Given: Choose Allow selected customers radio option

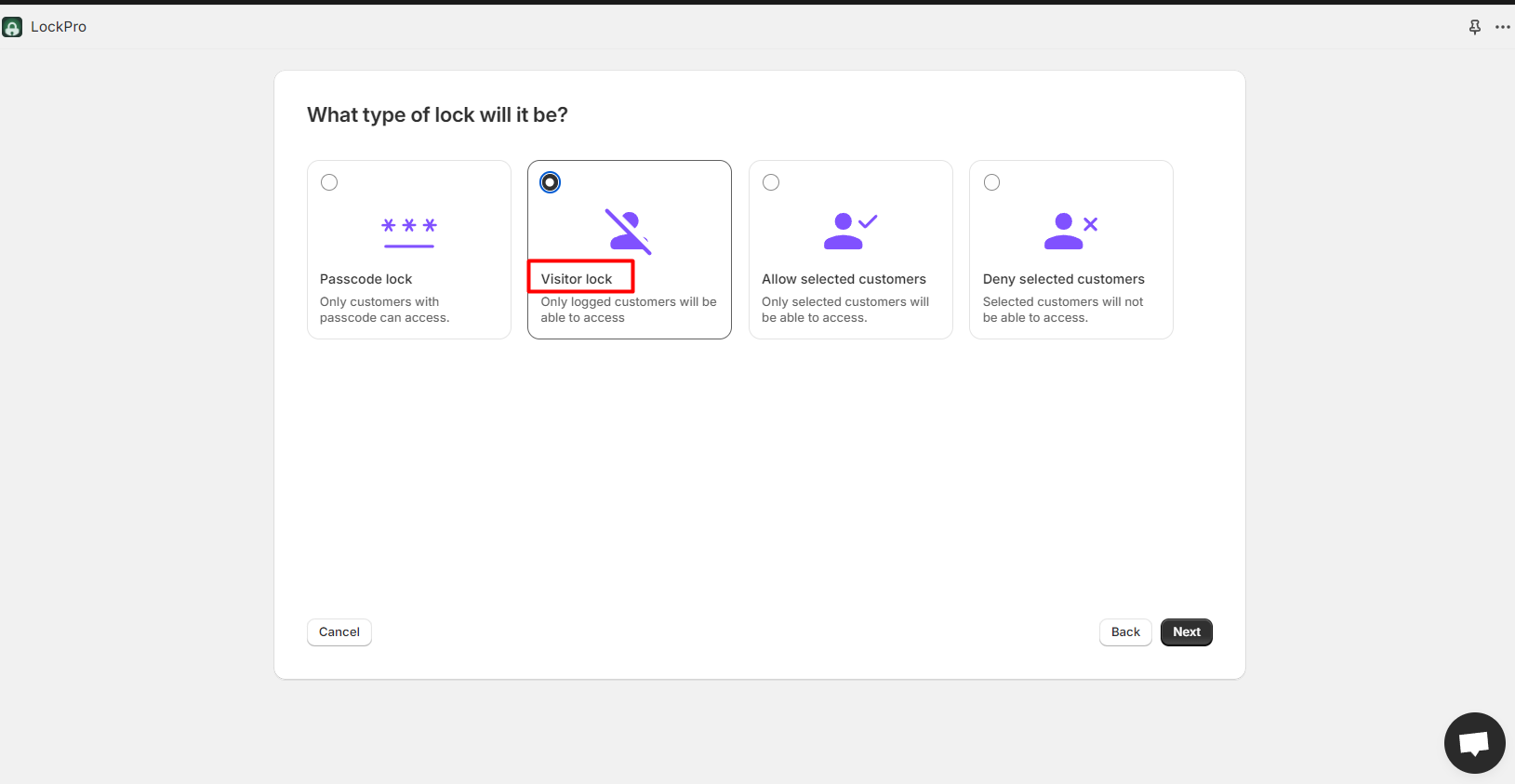Looking at the screenshot, I should (771, 182).
